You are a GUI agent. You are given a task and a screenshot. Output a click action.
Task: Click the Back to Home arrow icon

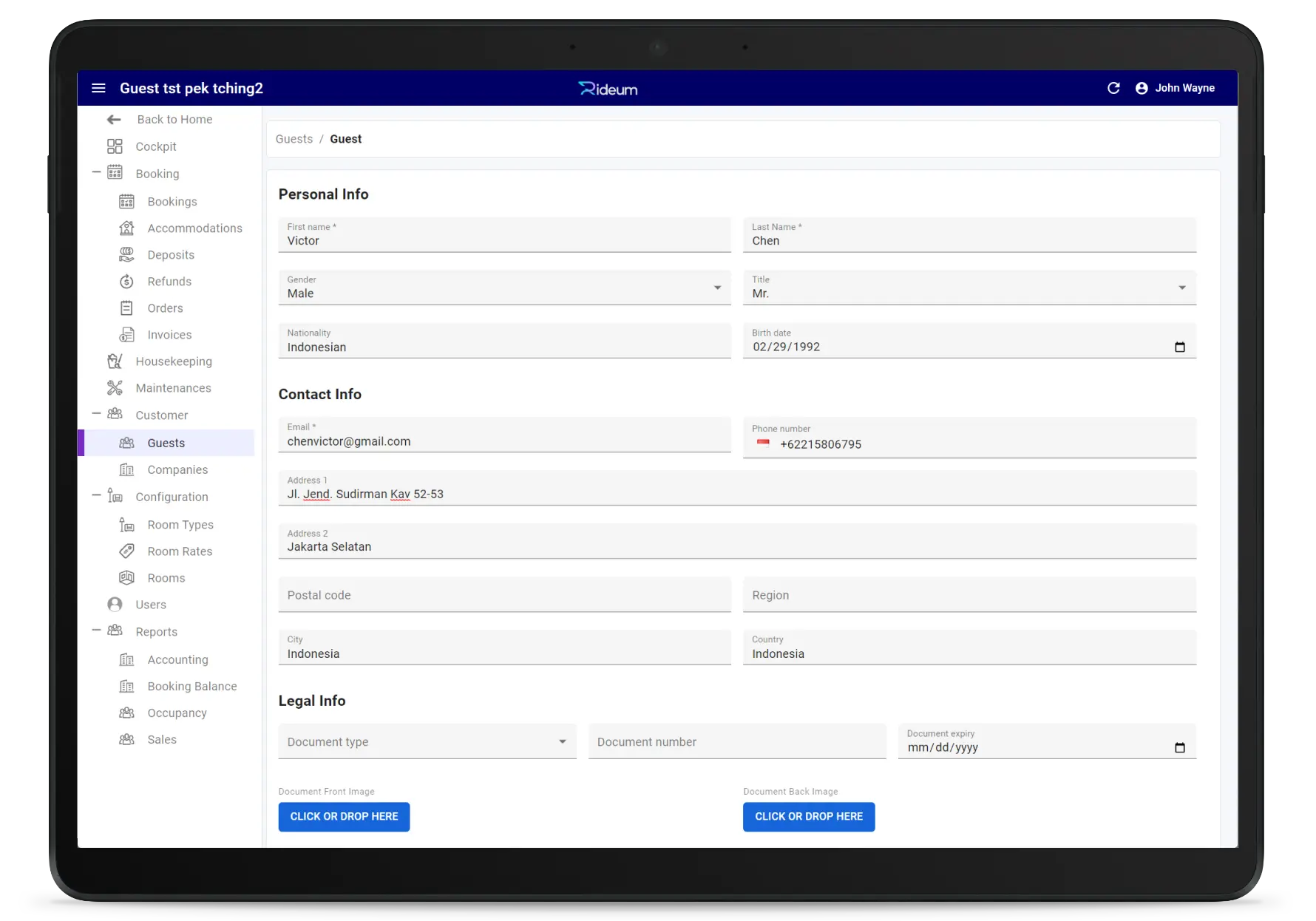pos(114,120)
